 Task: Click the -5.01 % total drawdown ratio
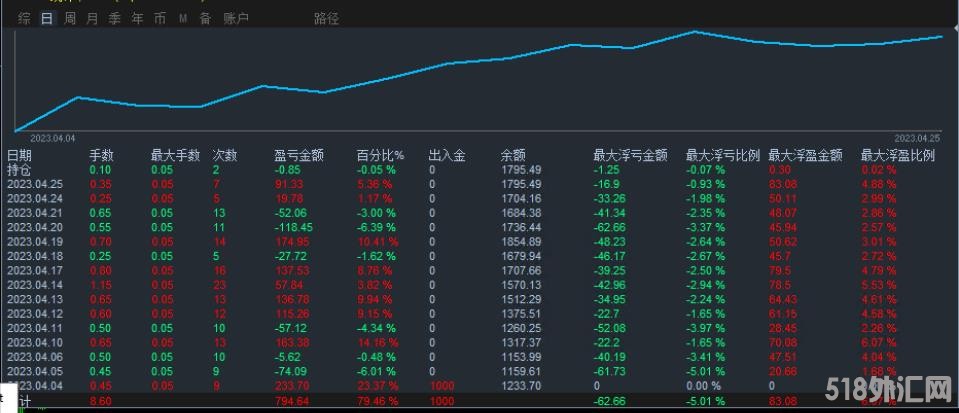coord(706,401)
